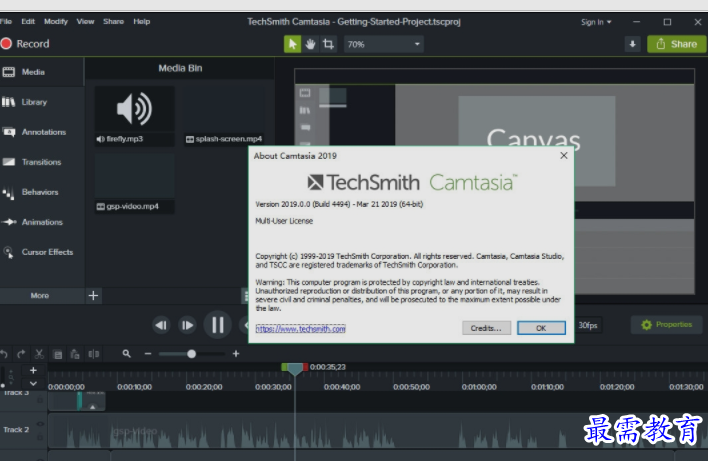Image resolution: width=708 pixels, height=461 pixels.
Task: Click the timeline zoom in plus button
Action: click(x=236, y=354)
